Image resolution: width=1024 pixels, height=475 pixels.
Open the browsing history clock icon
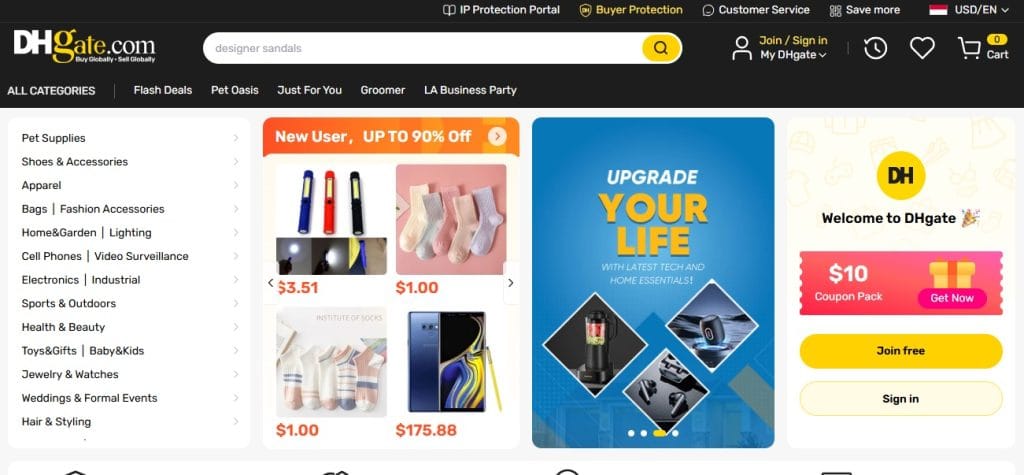875,48
